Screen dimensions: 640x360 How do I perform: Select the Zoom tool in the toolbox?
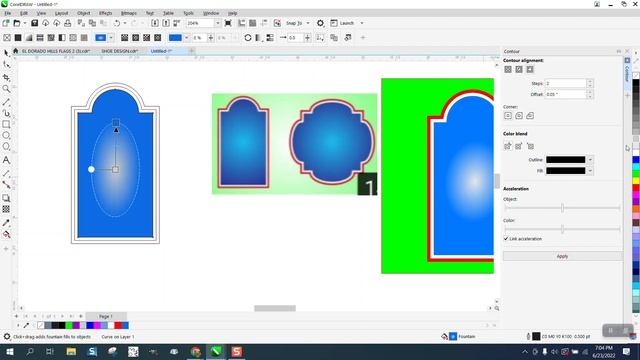pyautogui.click(x=6, y=89)
